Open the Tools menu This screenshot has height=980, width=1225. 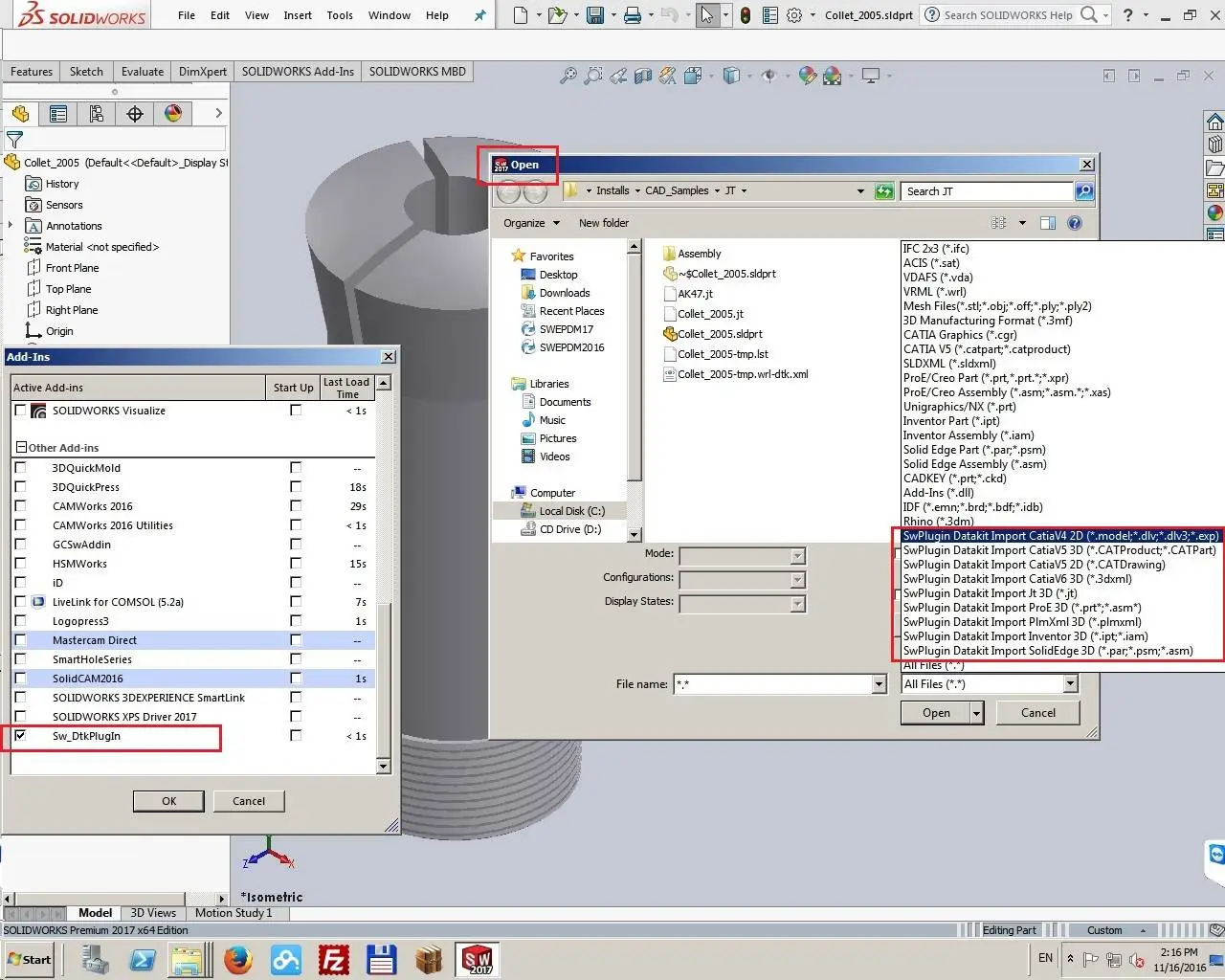[x=340, y=15]
